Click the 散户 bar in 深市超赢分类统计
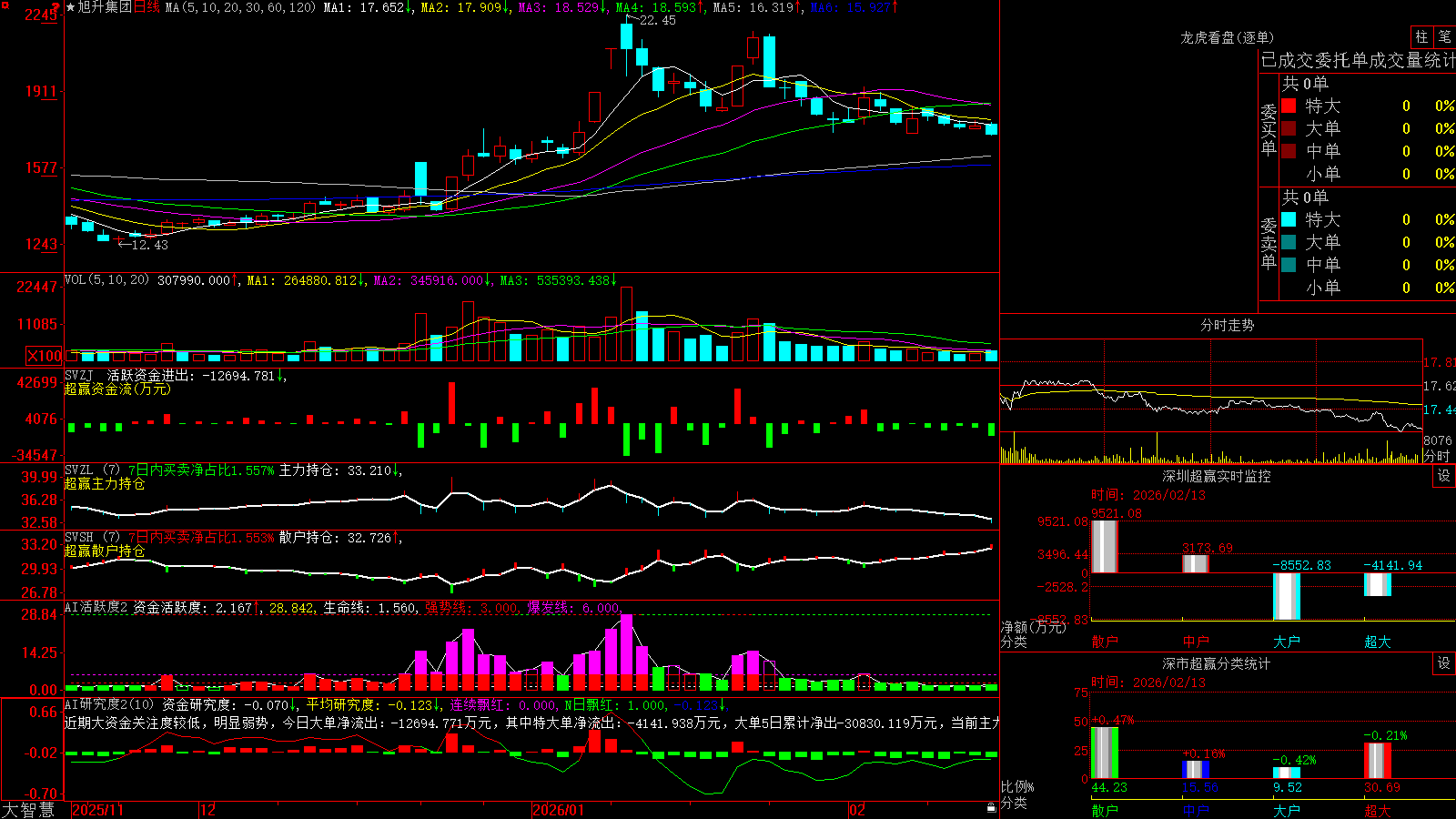The height and width of the screenshot is (819, 1456). click(1105, 753)
